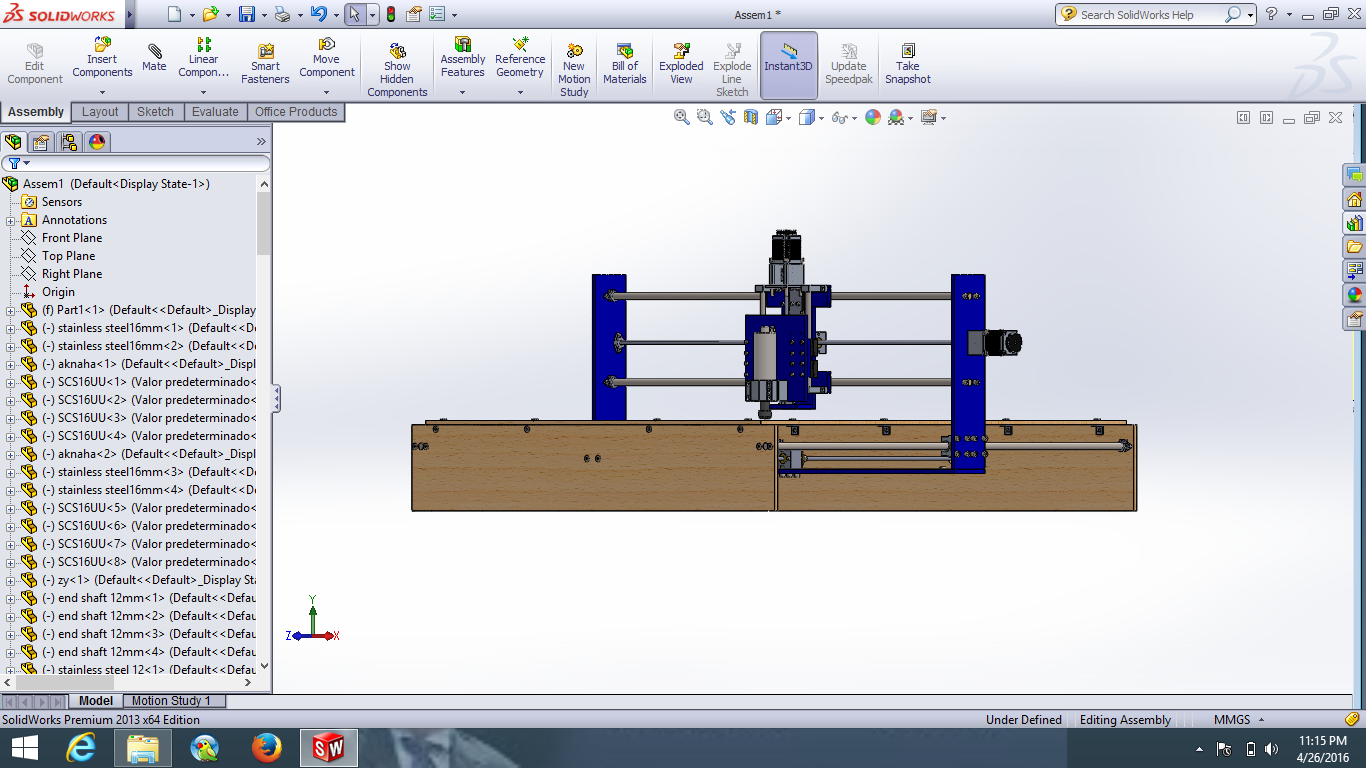This screenshot has width=1366, height=768.
Task: Click the Windows Start button
Action: click(x=24, y=748)
